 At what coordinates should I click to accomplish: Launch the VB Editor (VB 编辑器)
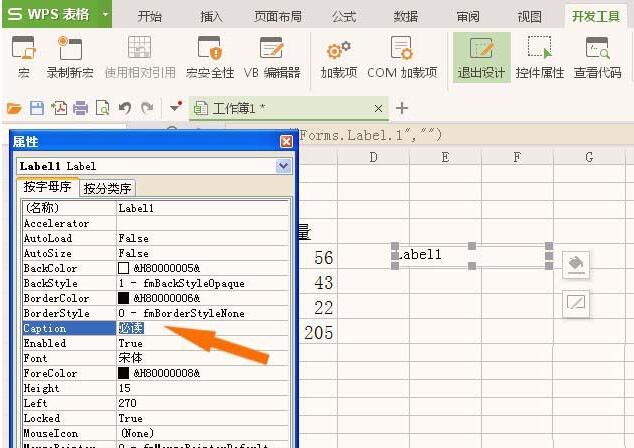tap(272, 57)
